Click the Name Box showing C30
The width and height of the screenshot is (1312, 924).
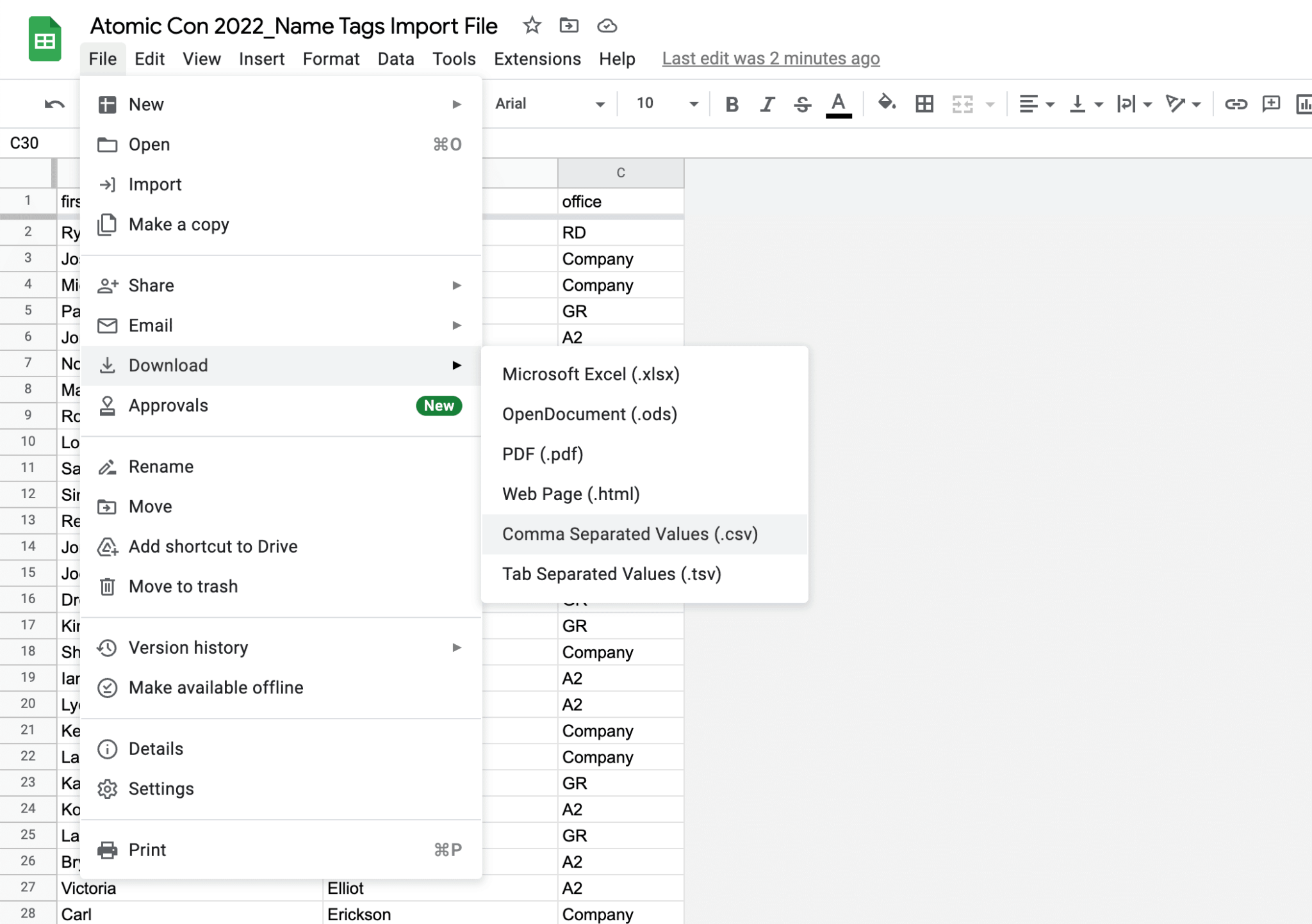26,143
